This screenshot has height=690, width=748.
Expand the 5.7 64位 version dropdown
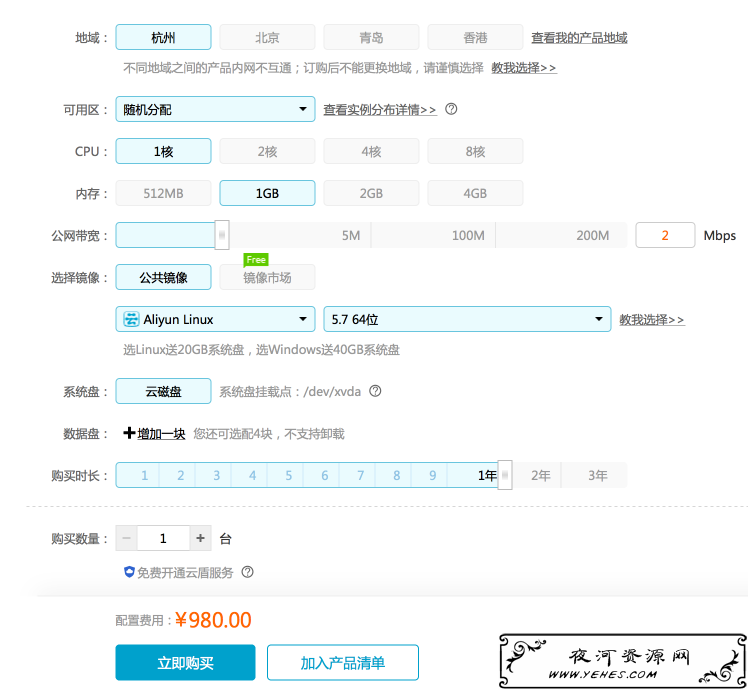467,319
